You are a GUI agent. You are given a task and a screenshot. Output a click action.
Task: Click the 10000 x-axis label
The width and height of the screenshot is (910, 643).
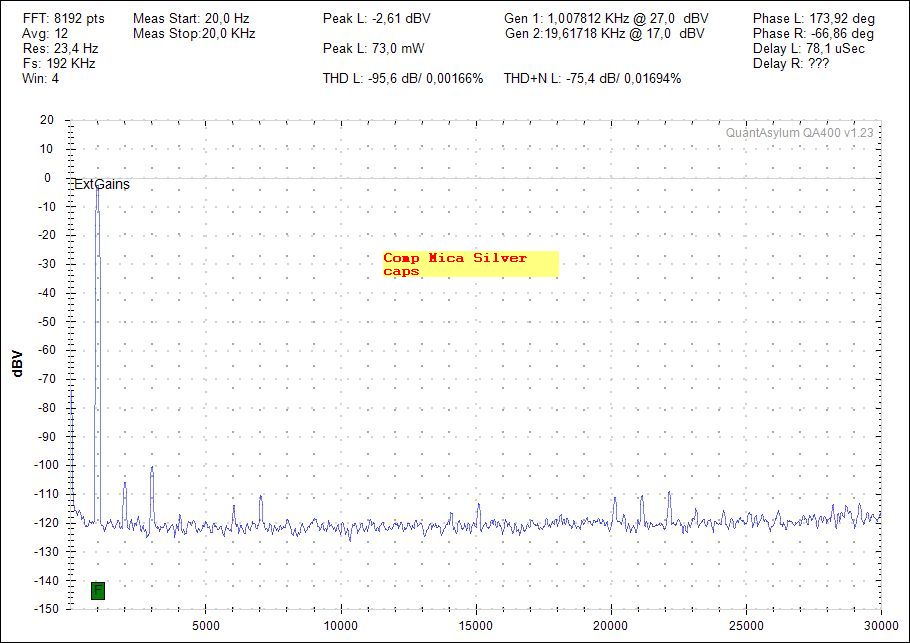coord(341,626)
